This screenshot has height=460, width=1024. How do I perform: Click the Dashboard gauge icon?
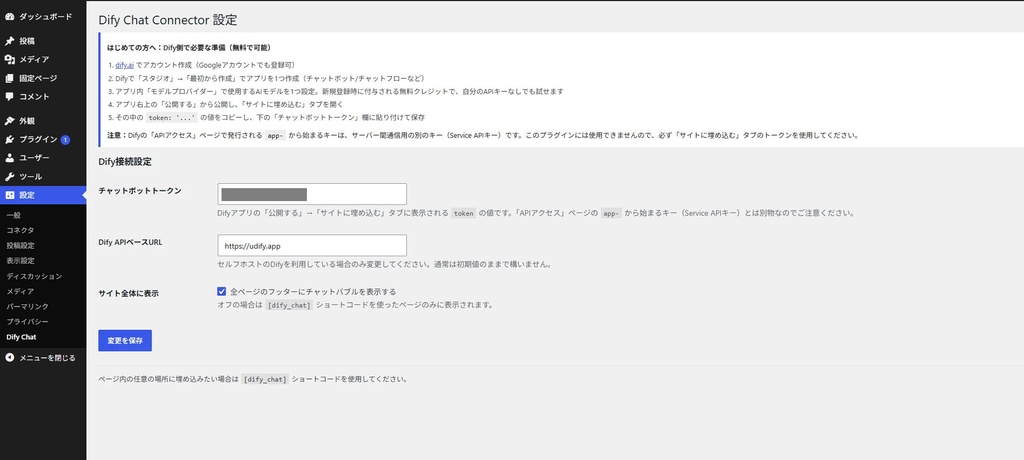pos(9,16)
